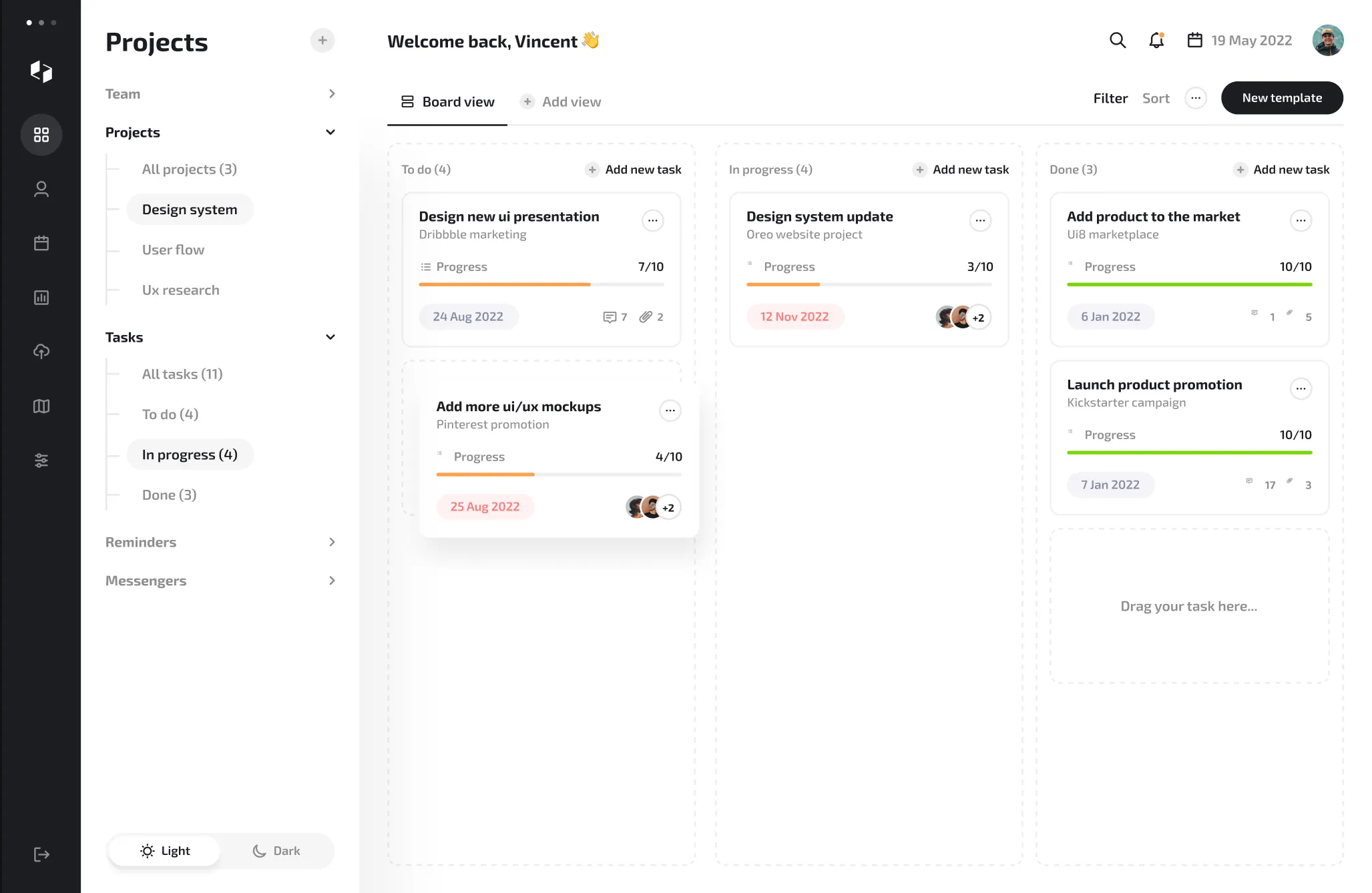The width and height of the screenshot is (1372, 893).
Task: Open the sliders settings sidebar icon
Action: [x=41, y=460]
